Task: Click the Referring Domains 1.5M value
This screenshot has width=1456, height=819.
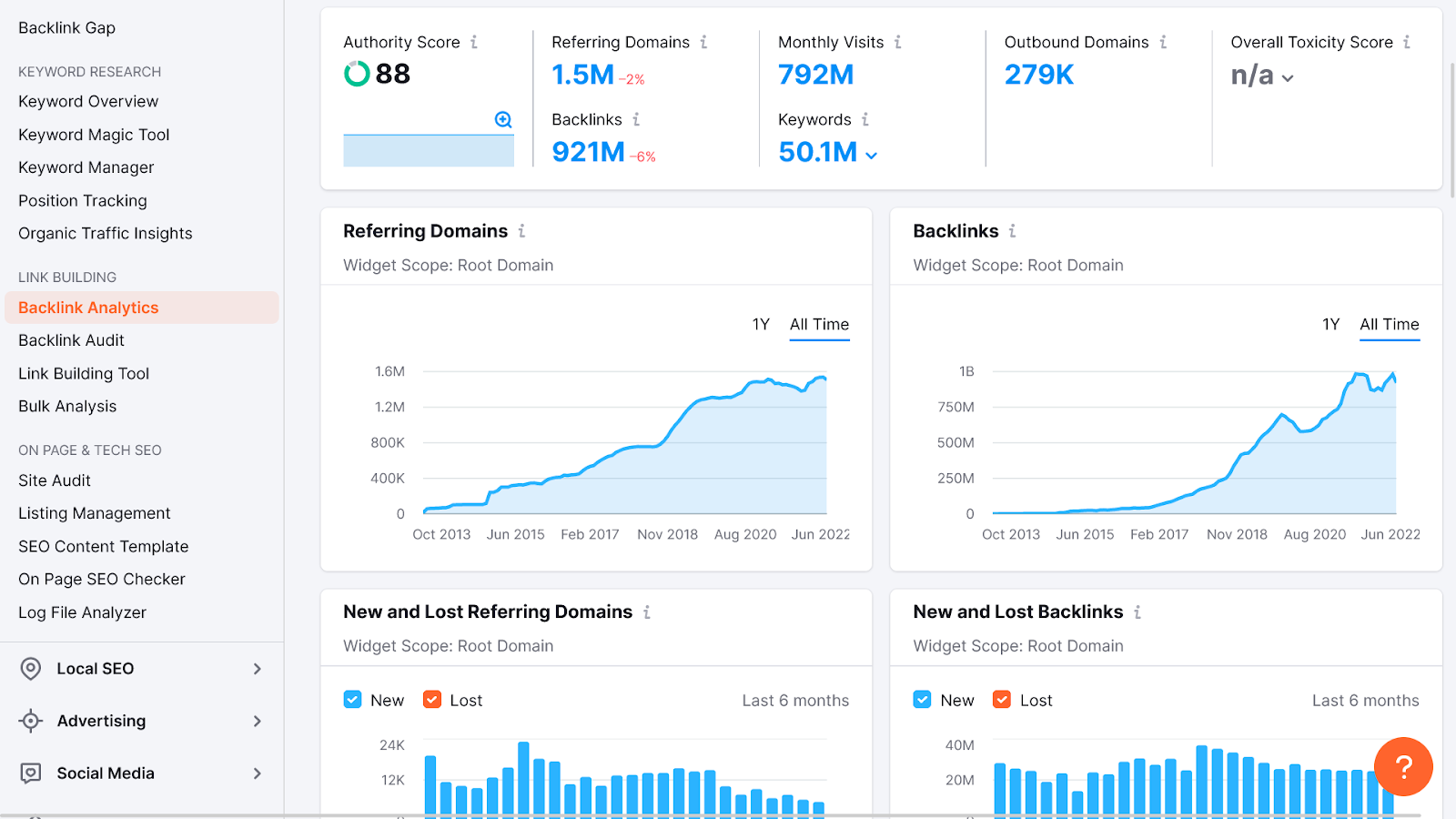Action: pos(583,75)
